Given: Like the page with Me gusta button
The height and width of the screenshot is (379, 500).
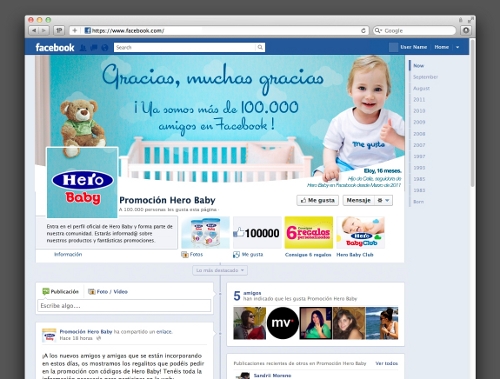Looking at the screenshot, I should [318, 200].
